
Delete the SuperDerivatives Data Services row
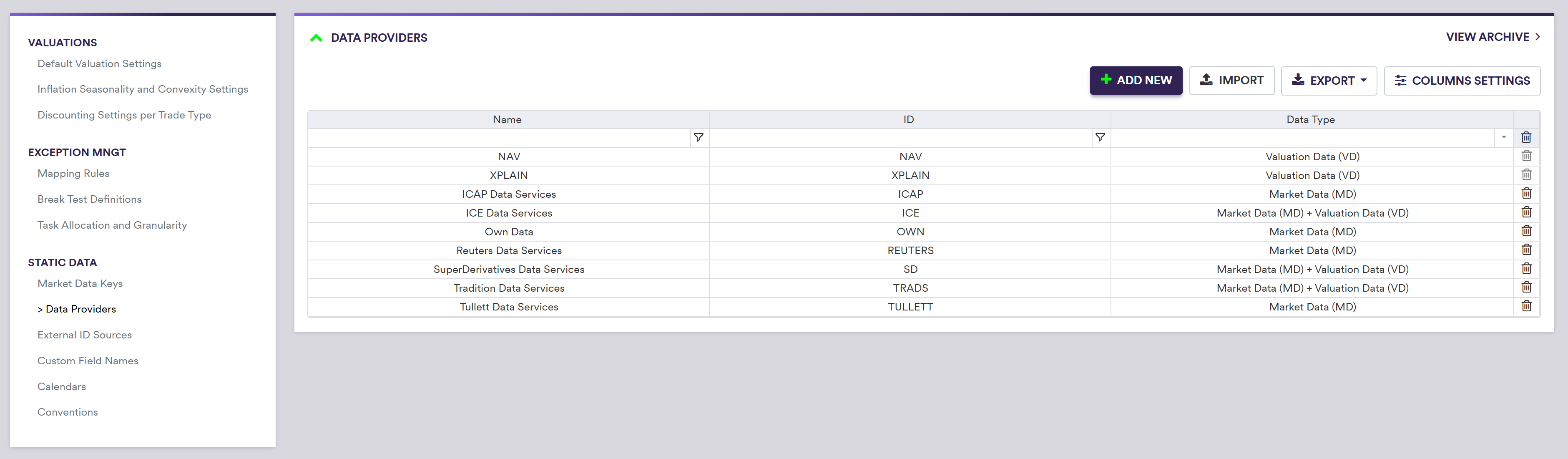[1526, 268]
